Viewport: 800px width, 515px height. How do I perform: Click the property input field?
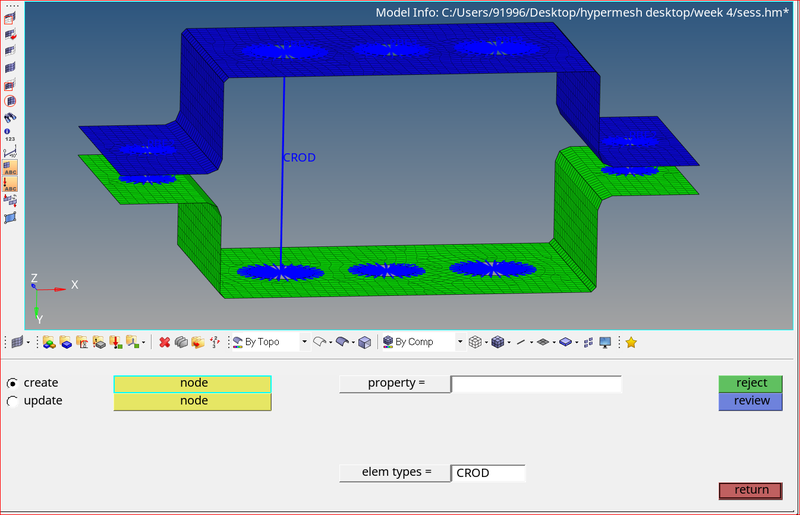[x=536, y=384]
